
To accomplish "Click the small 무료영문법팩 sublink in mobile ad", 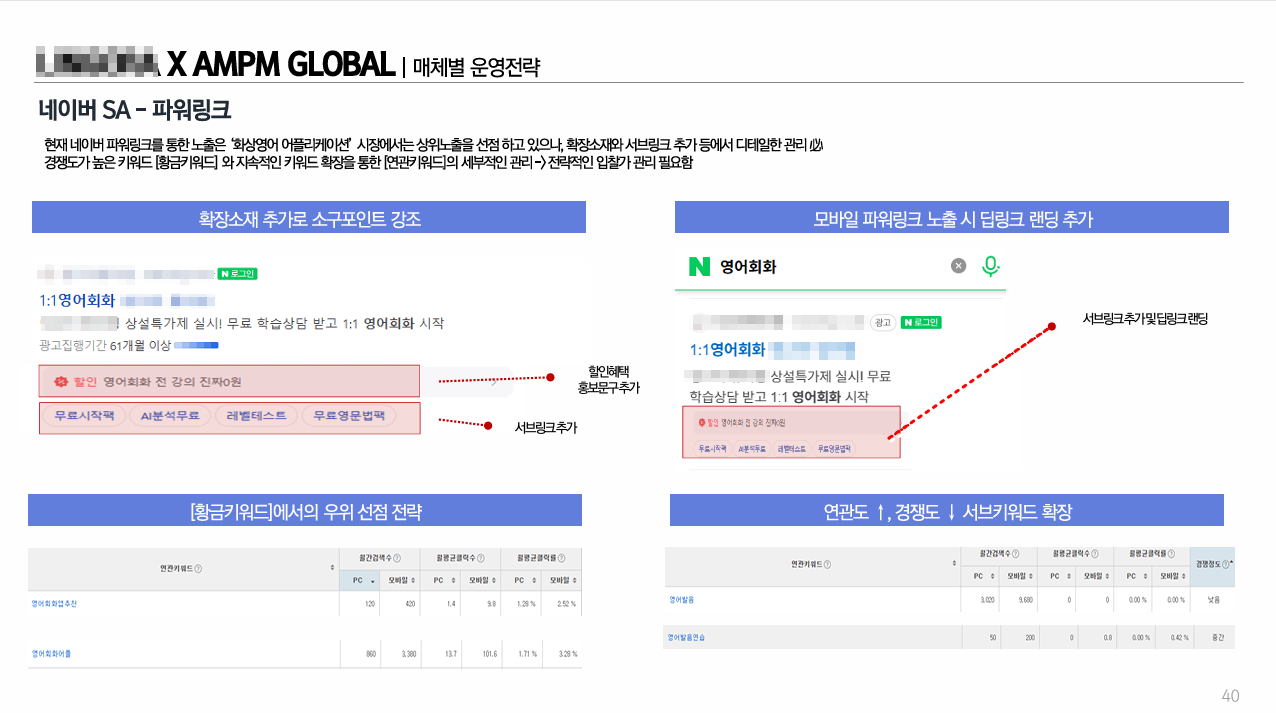I will pos(834,449).
